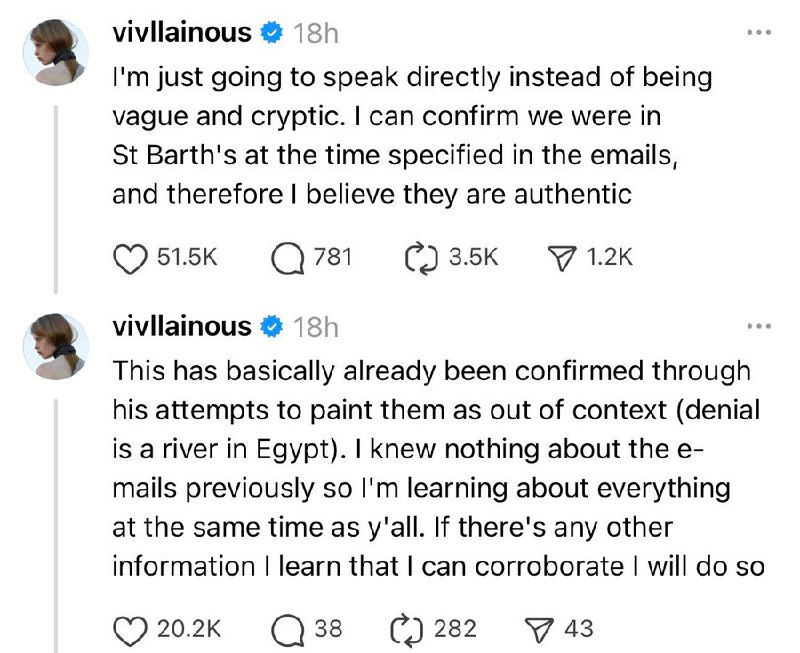800x653 pixels.
Task: Open the three-dot menu on first post
Action: [x=759, y=33]
